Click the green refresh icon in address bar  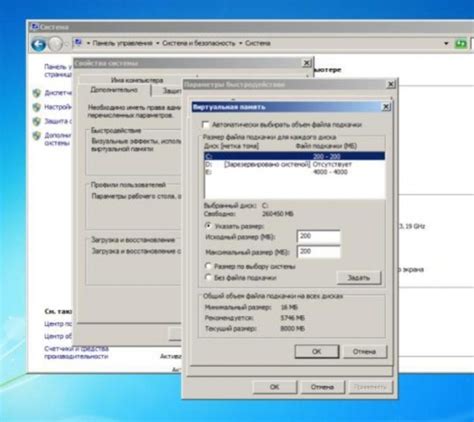pos(461,44)
